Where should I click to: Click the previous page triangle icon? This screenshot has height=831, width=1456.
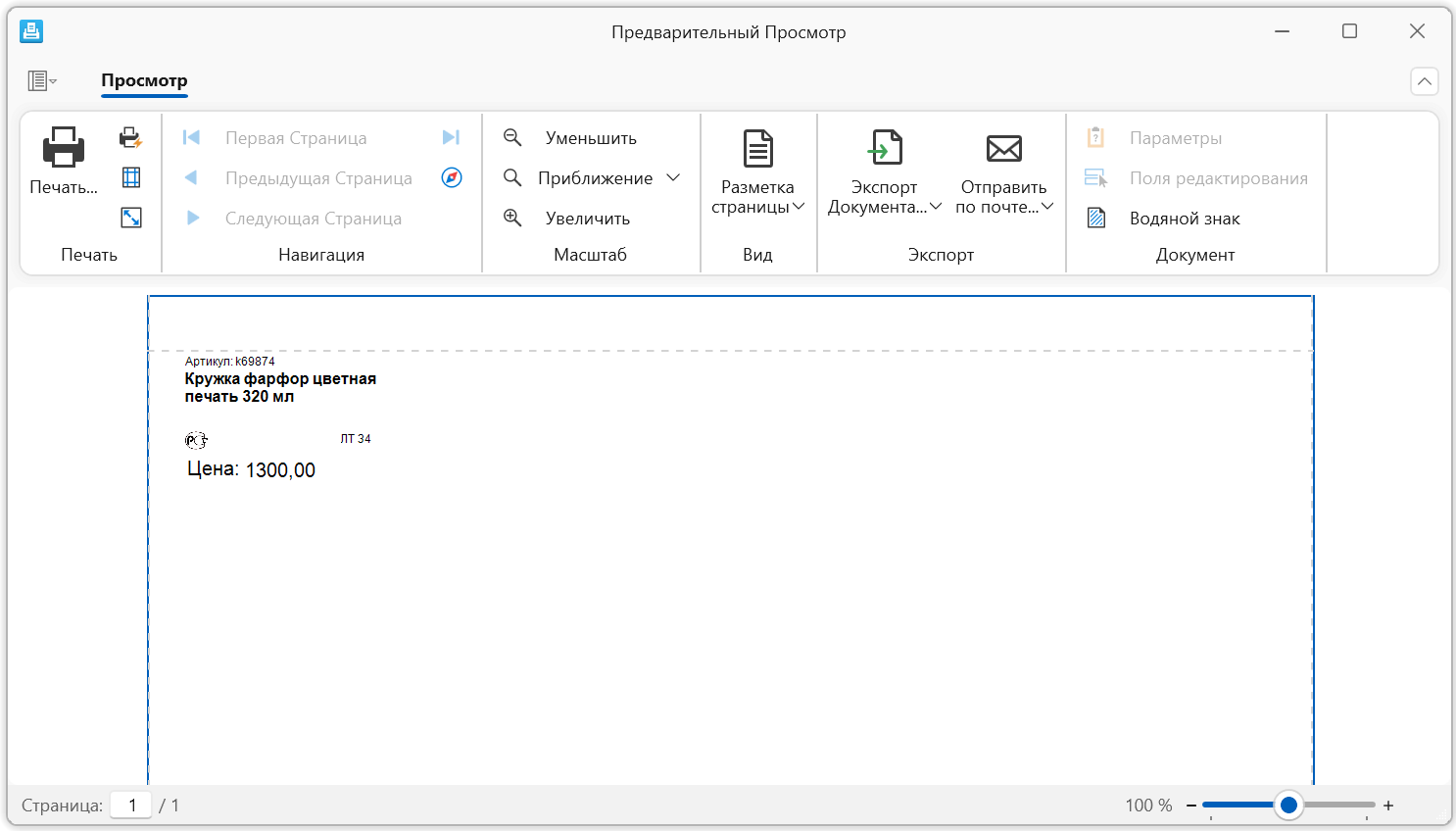tap(191, 177)
